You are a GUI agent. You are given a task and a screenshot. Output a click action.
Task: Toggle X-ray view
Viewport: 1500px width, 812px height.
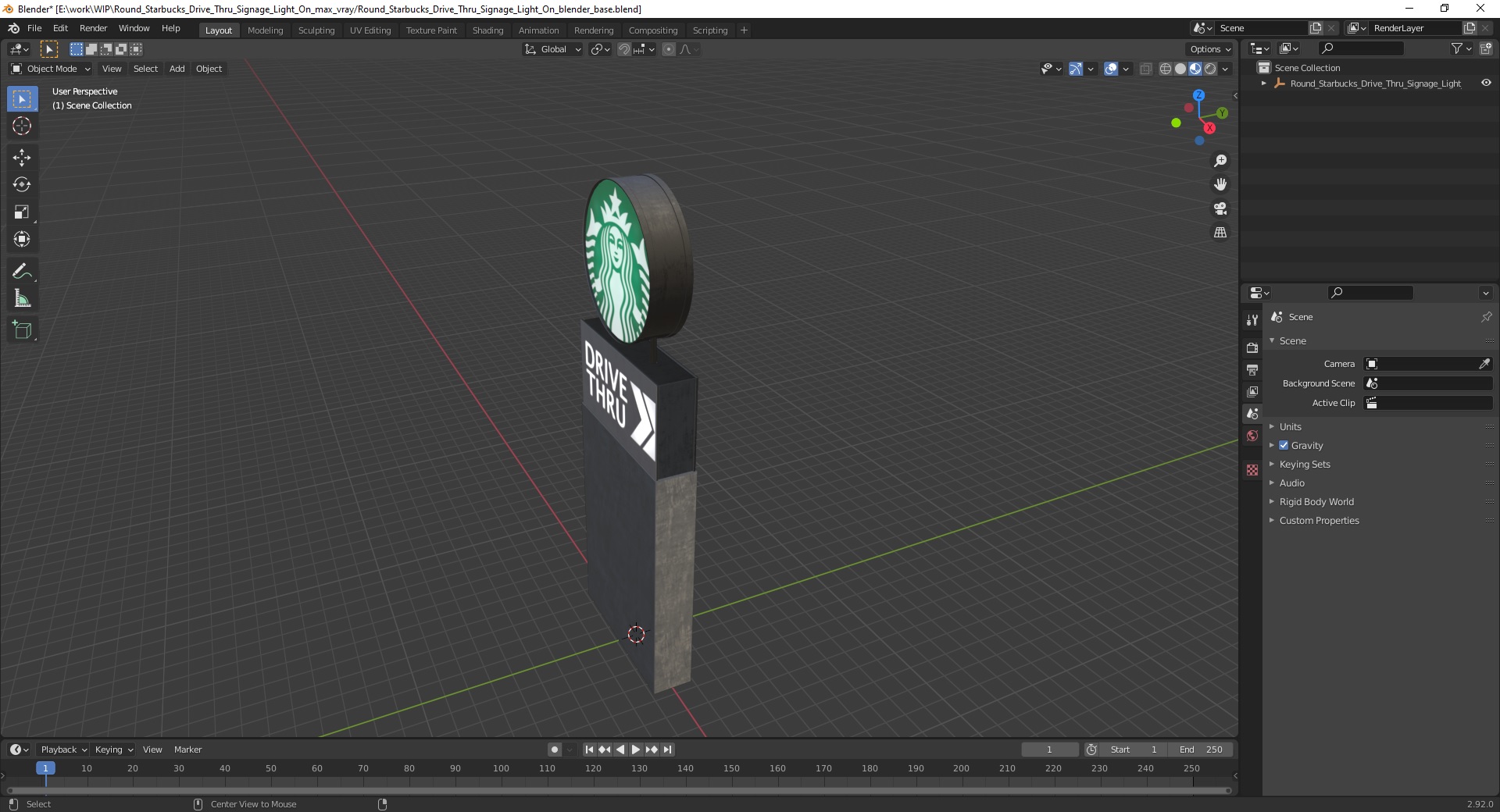click(x=1146, y=69)
